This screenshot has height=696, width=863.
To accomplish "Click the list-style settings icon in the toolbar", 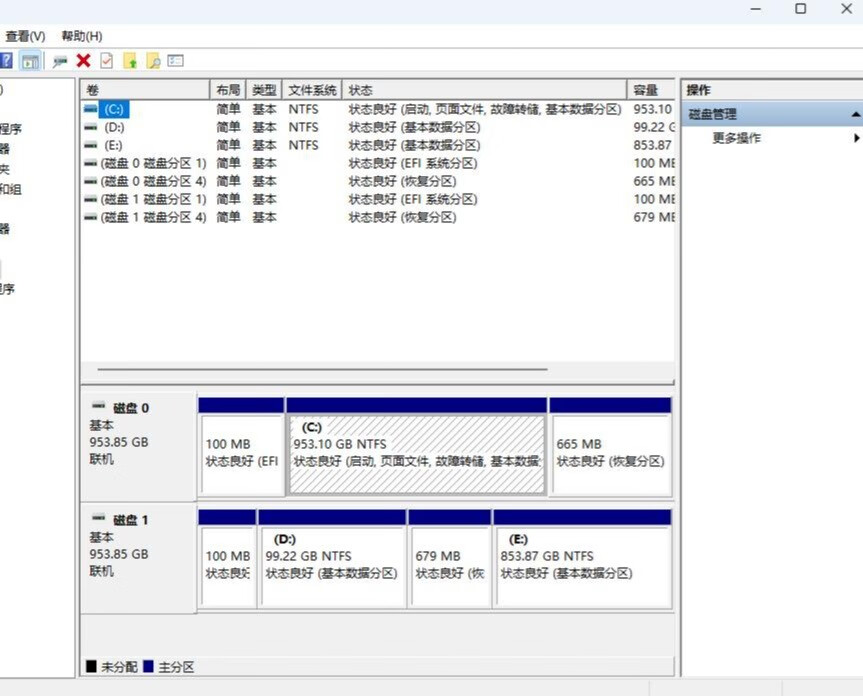I will [x=176, y=61].
